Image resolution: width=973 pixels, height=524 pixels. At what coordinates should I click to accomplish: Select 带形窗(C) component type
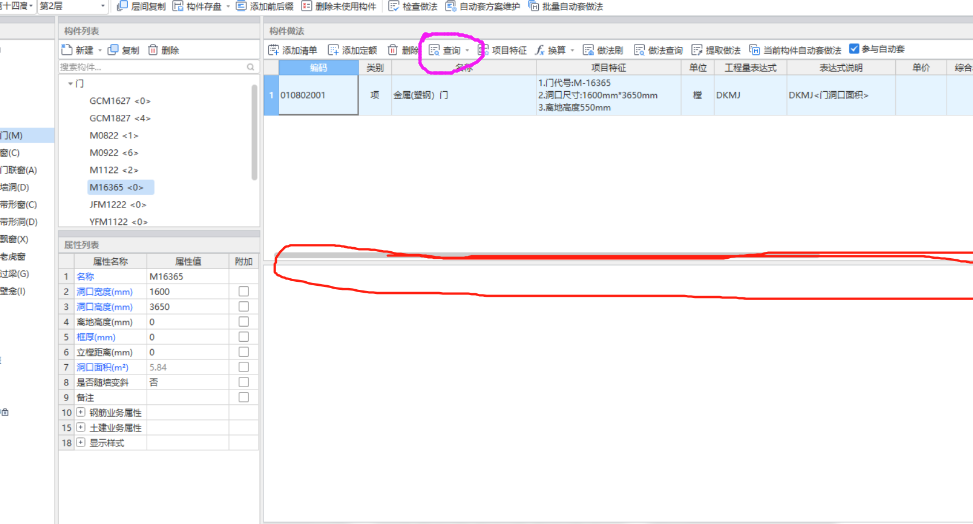click(x=19, y=204)
